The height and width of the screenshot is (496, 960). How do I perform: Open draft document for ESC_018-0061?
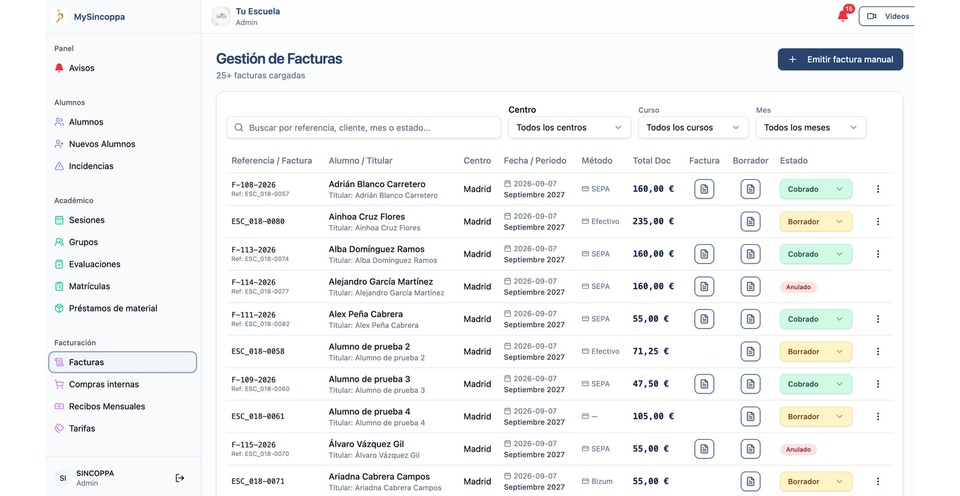[751, 416]
